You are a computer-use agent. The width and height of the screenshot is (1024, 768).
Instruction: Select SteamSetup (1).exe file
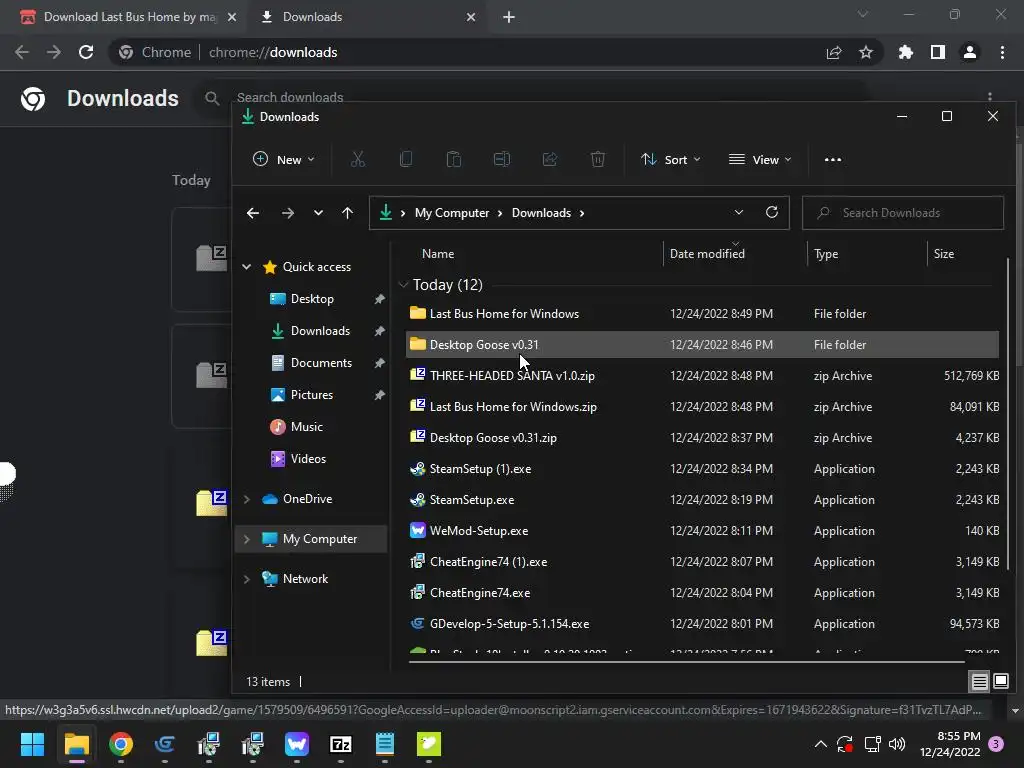click(x=702, y=468)
